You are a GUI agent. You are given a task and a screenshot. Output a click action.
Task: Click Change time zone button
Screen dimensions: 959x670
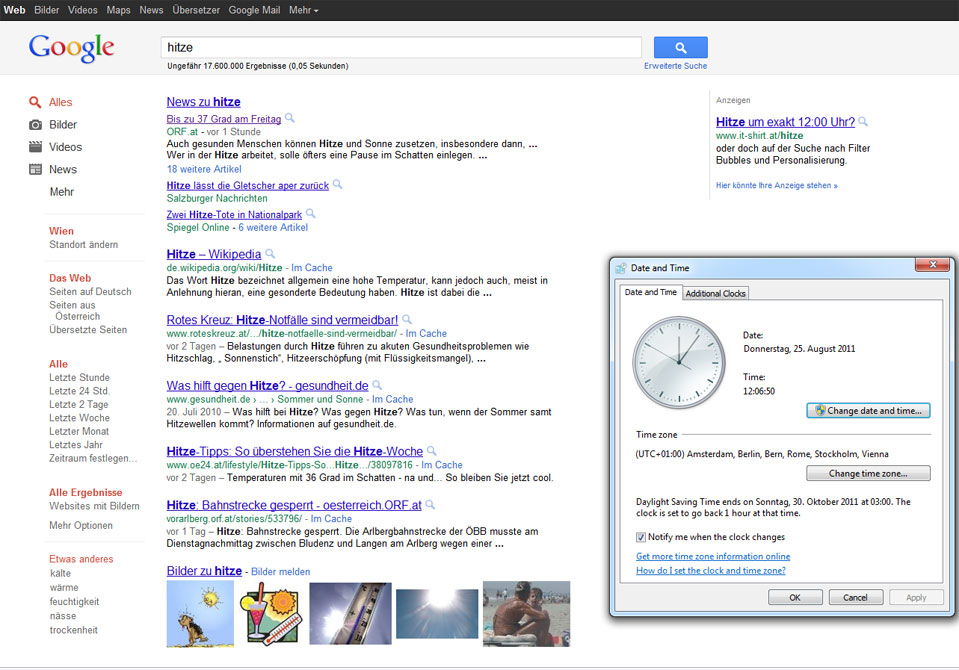868,474
